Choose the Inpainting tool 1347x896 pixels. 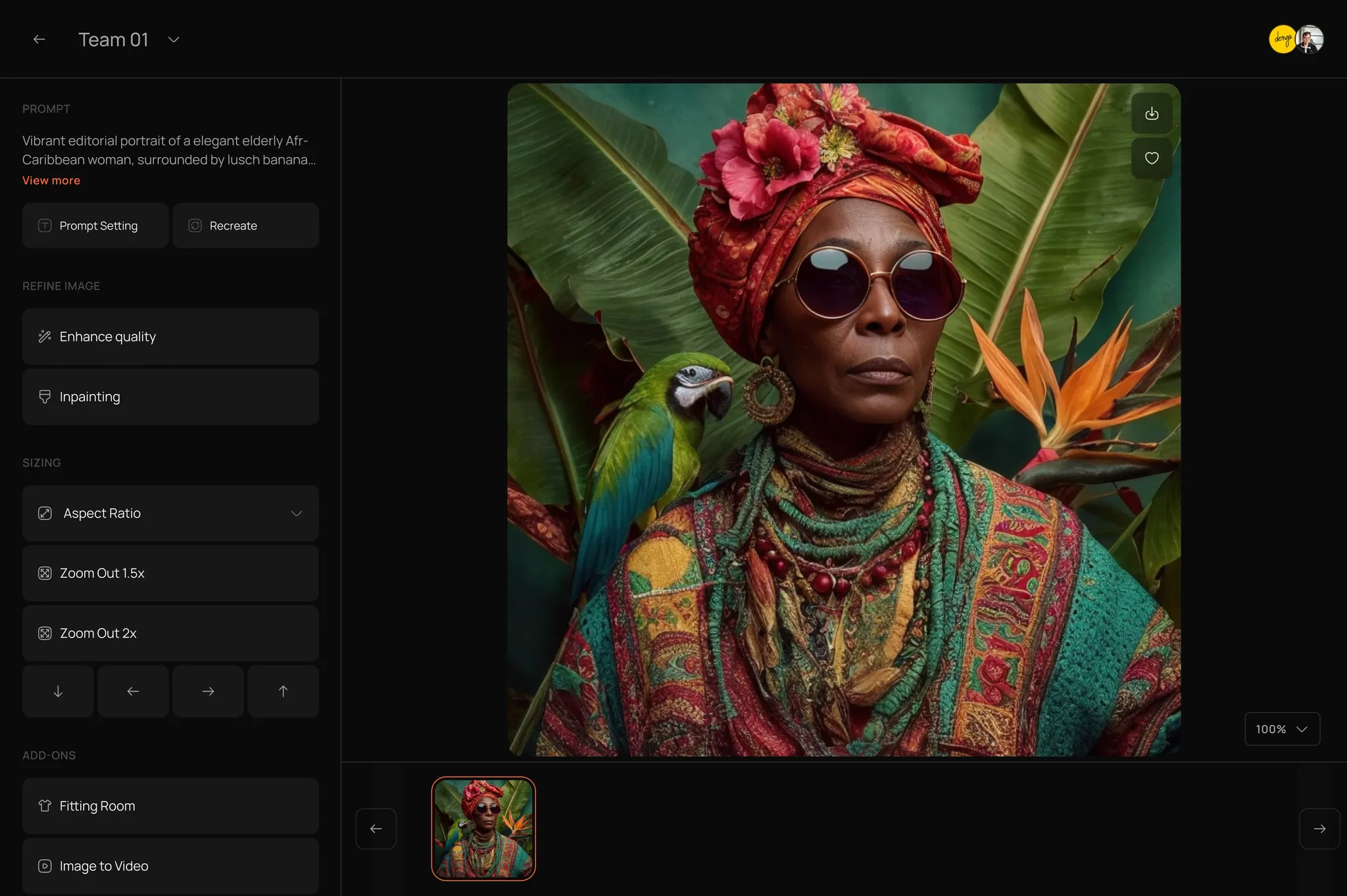pos(170,396)
